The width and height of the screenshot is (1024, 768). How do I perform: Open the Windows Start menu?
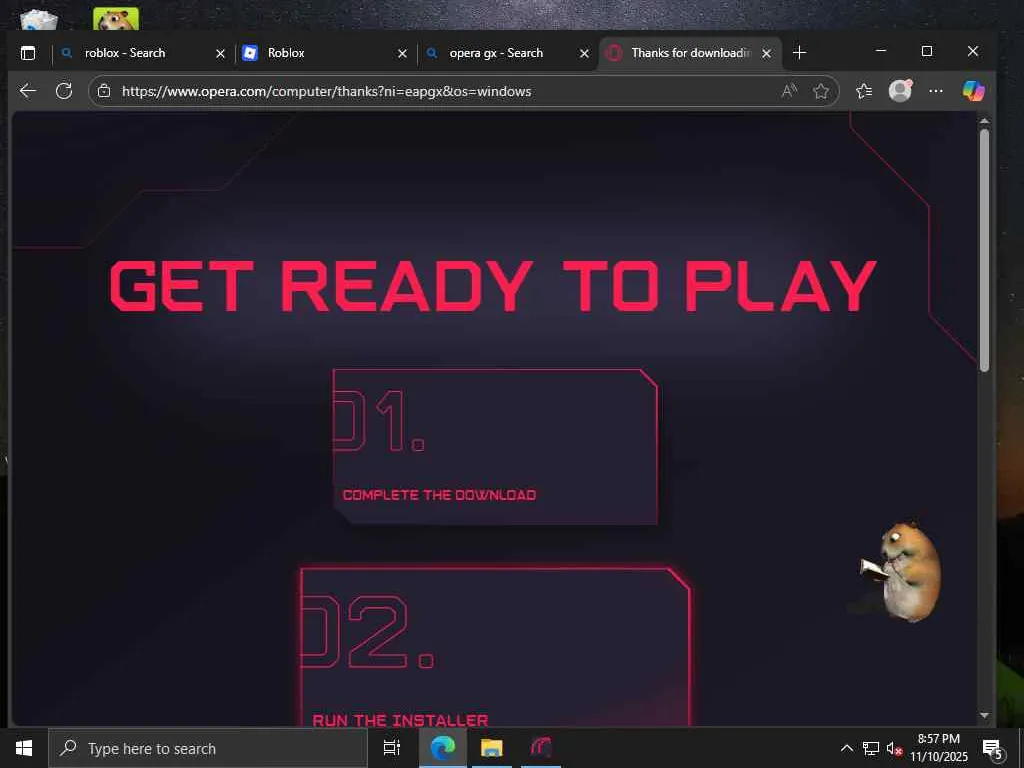pyautogui.click(x=24, y=748)
